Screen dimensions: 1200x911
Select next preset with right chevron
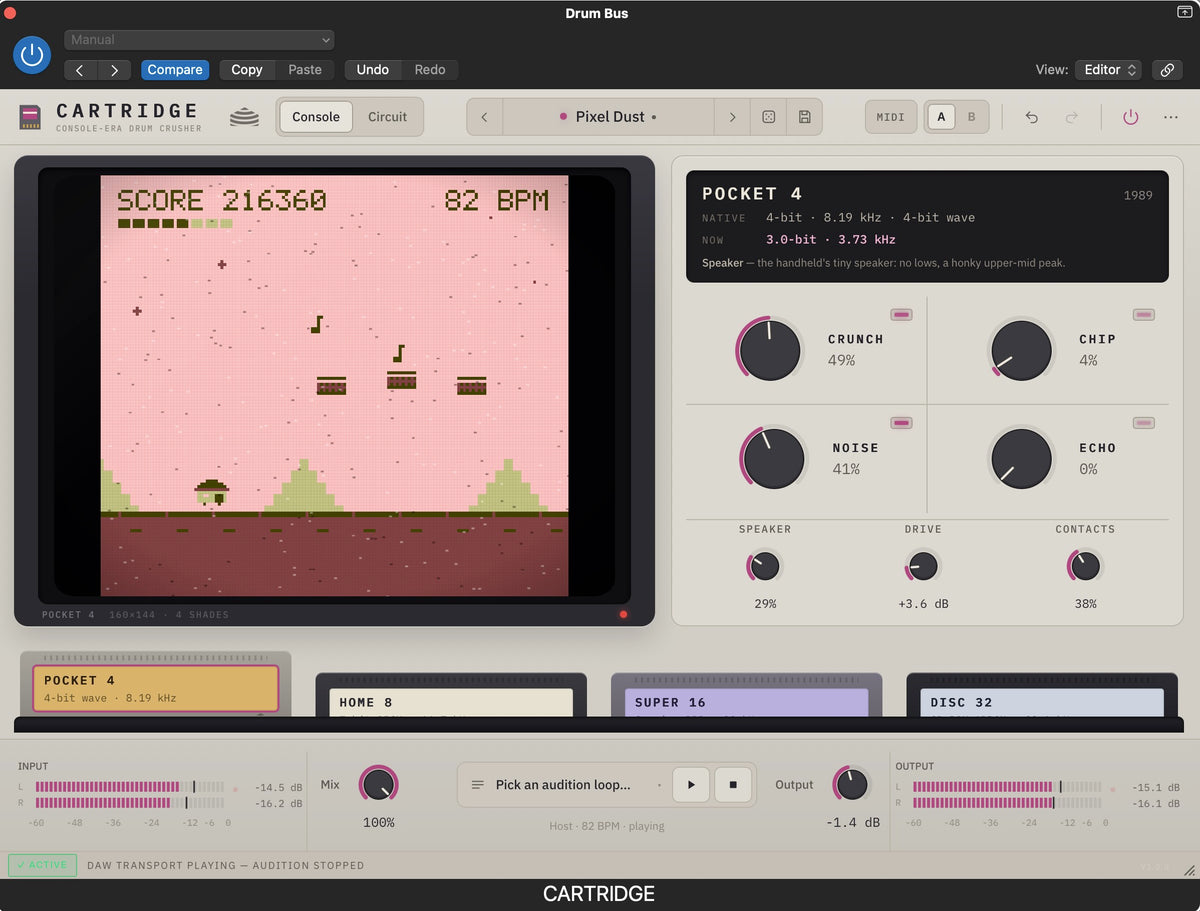coord(732,117)
